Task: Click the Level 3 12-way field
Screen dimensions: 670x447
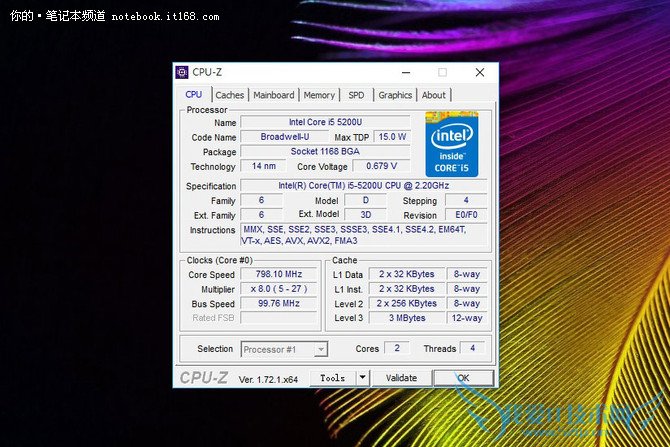Action: 467,318
